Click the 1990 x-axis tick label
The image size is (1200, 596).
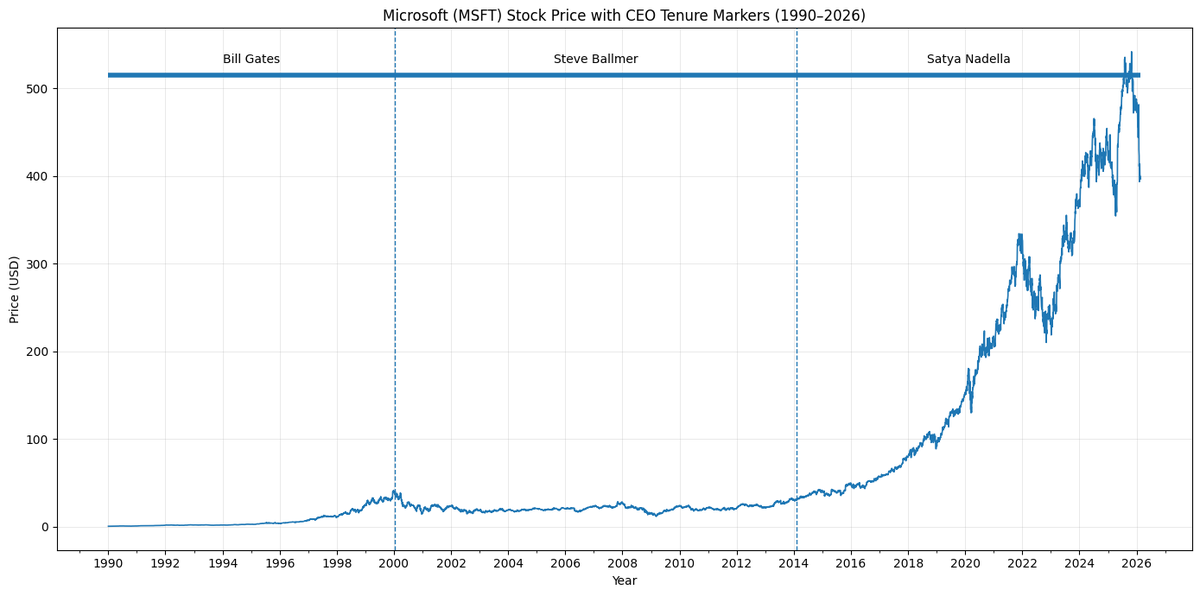click(x=109, y=563)
